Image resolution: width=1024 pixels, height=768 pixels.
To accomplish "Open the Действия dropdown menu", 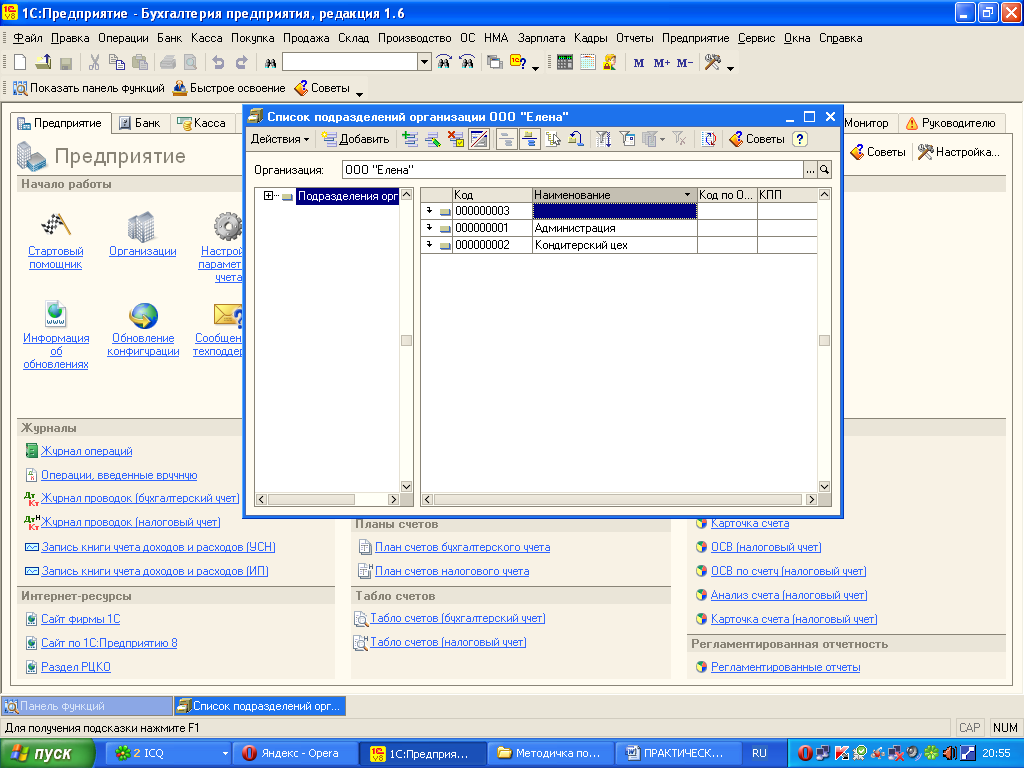I will coord(280,139).
